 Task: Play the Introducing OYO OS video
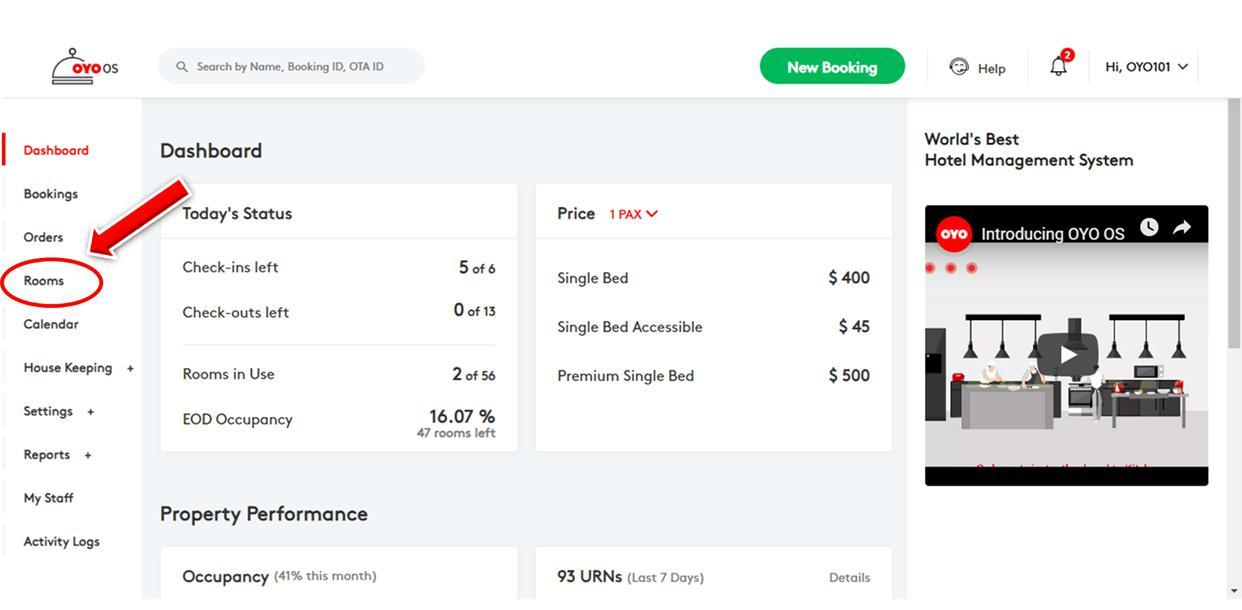(1066, 354)
